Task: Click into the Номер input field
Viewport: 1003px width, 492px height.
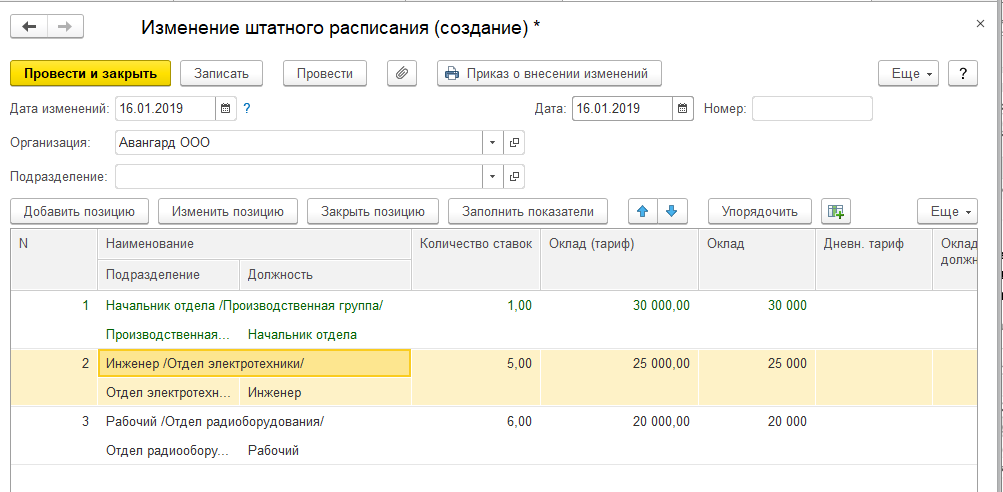Action: pos(811,108)
